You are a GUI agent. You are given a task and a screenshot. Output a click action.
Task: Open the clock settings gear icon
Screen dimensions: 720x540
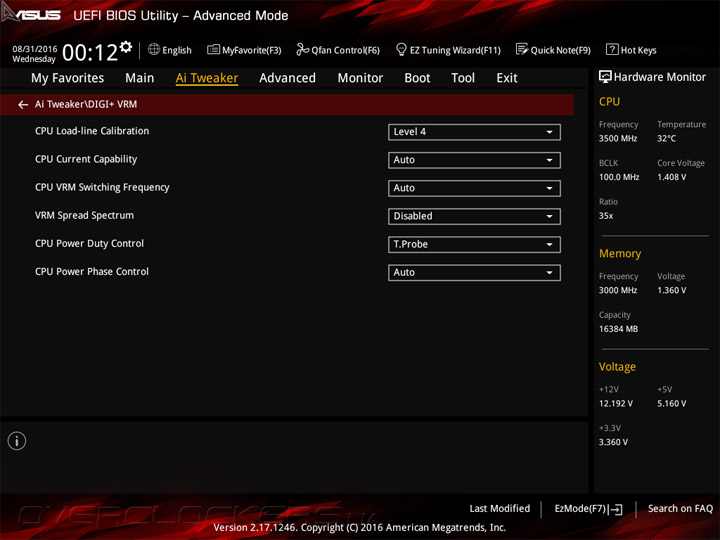point(126,47)
